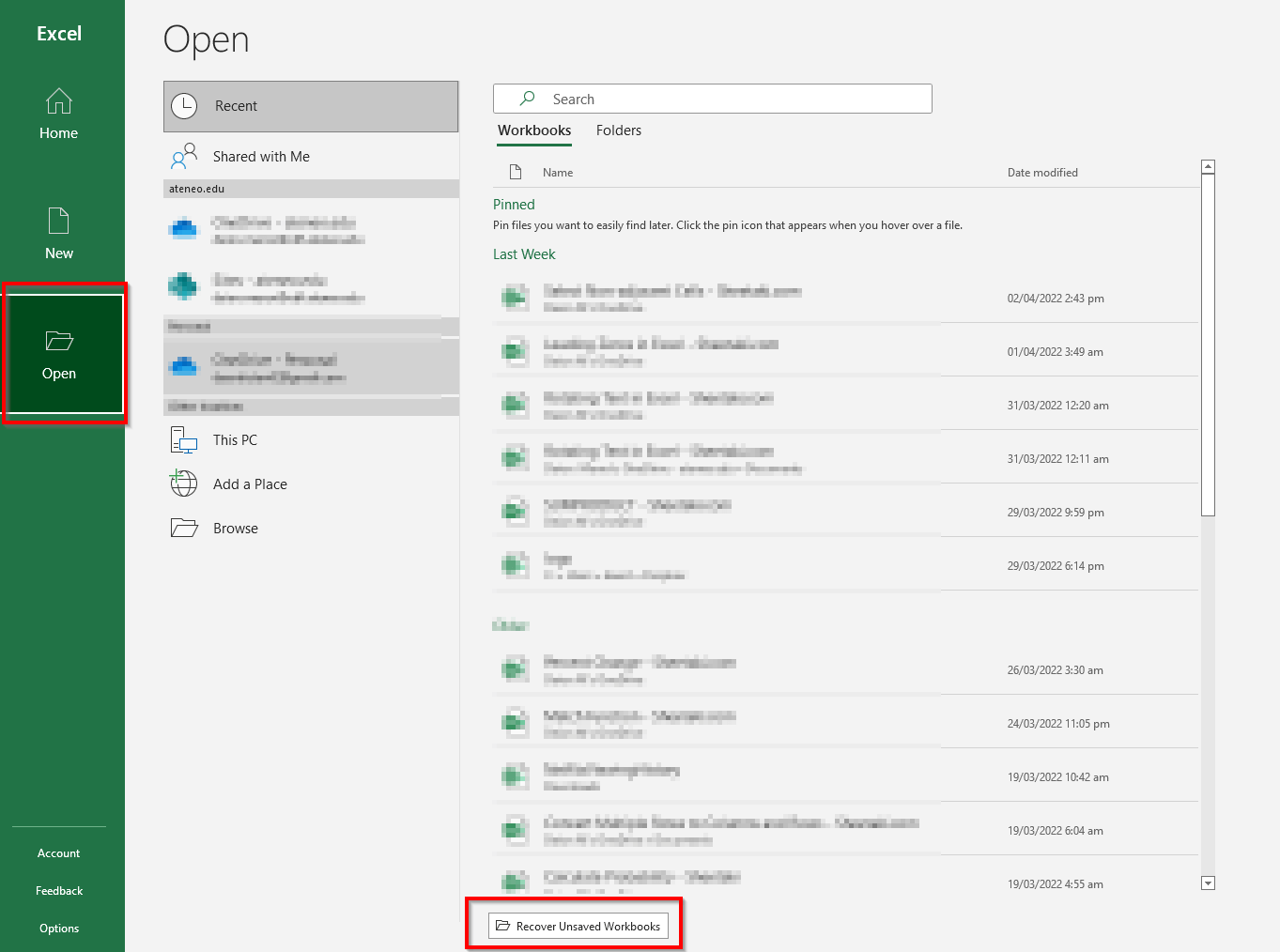Click the Pinned section heading
This screenshot has width=1280, height=952.
[x=514, y=205]
